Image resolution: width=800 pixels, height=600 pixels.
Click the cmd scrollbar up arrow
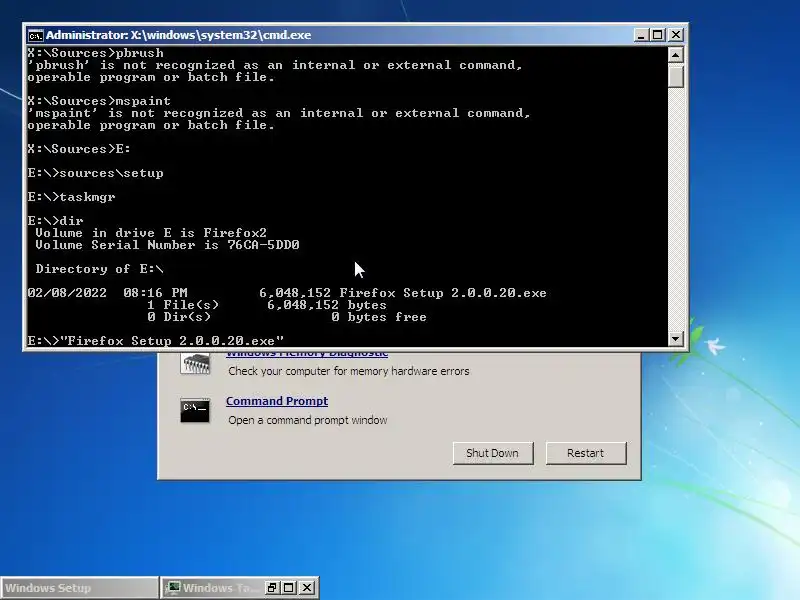(676, 55)
